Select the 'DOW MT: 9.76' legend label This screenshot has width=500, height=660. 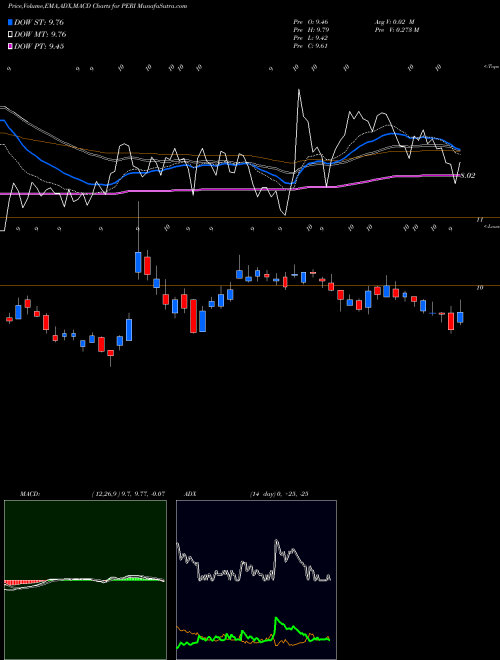pyautogui.click(x=40, y=35)
